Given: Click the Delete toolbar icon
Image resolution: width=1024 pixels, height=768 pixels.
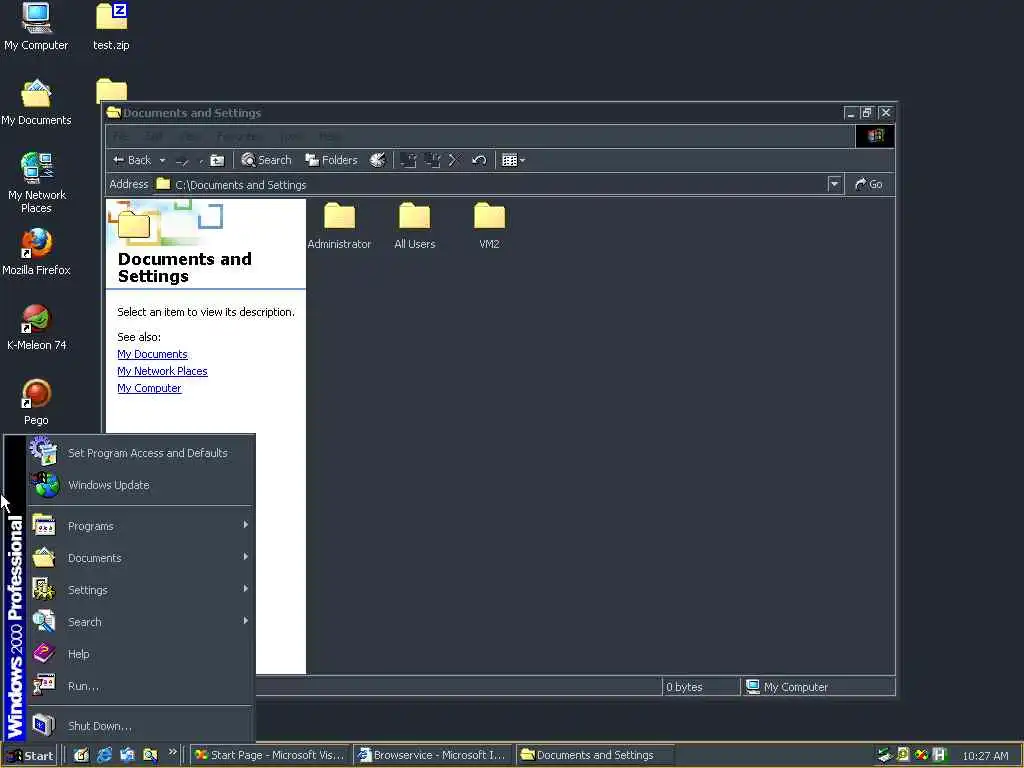Looking at the screenshot, I should click(x=455, y=160).
